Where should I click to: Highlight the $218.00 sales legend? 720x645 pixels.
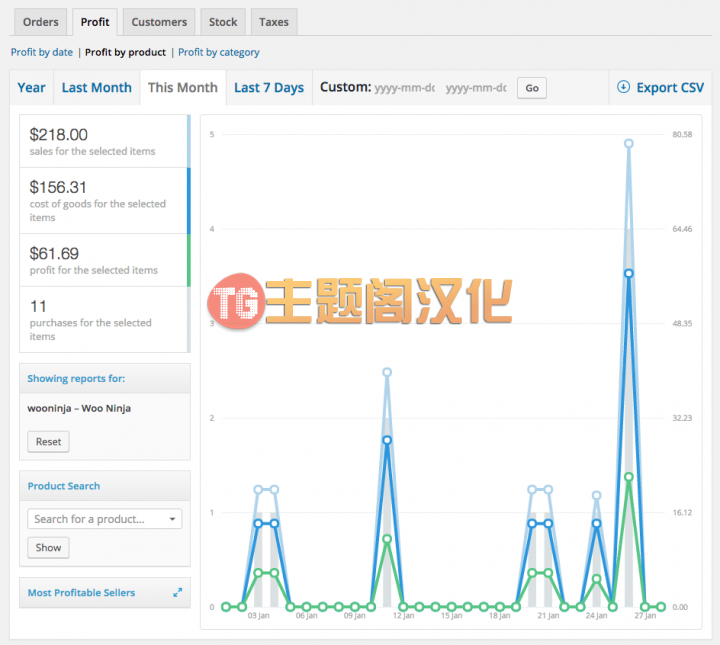pos(105,141)
